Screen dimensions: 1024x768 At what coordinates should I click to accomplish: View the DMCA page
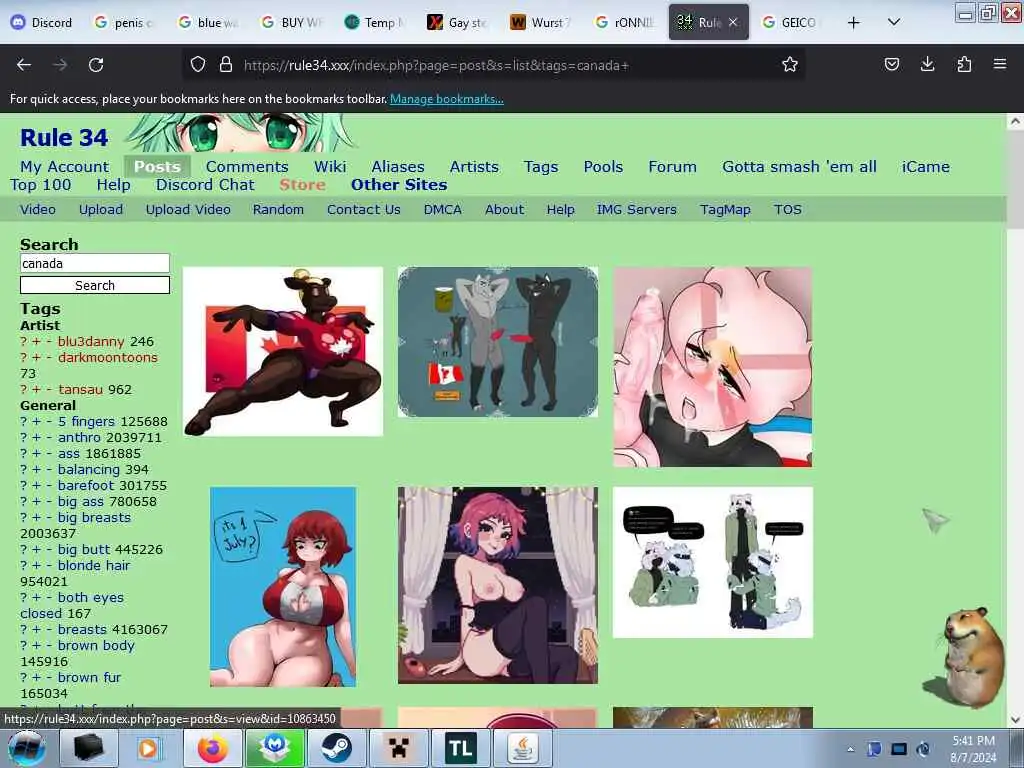tap(442, 210)
